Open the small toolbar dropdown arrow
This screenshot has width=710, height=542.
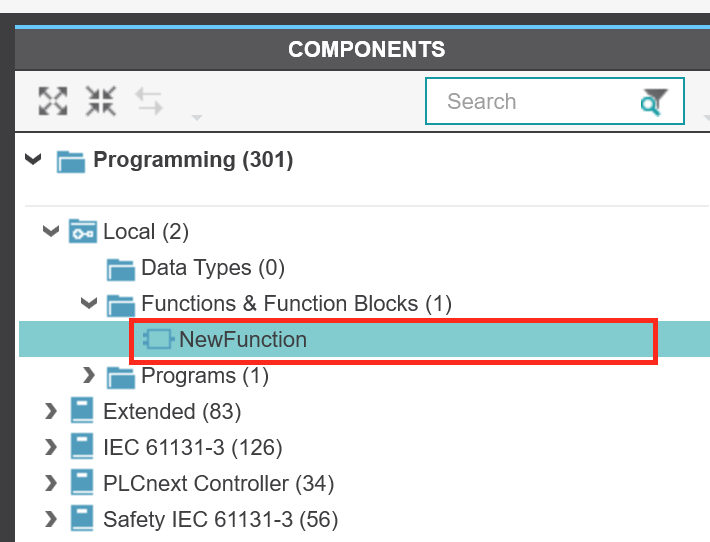click(197, 118)
